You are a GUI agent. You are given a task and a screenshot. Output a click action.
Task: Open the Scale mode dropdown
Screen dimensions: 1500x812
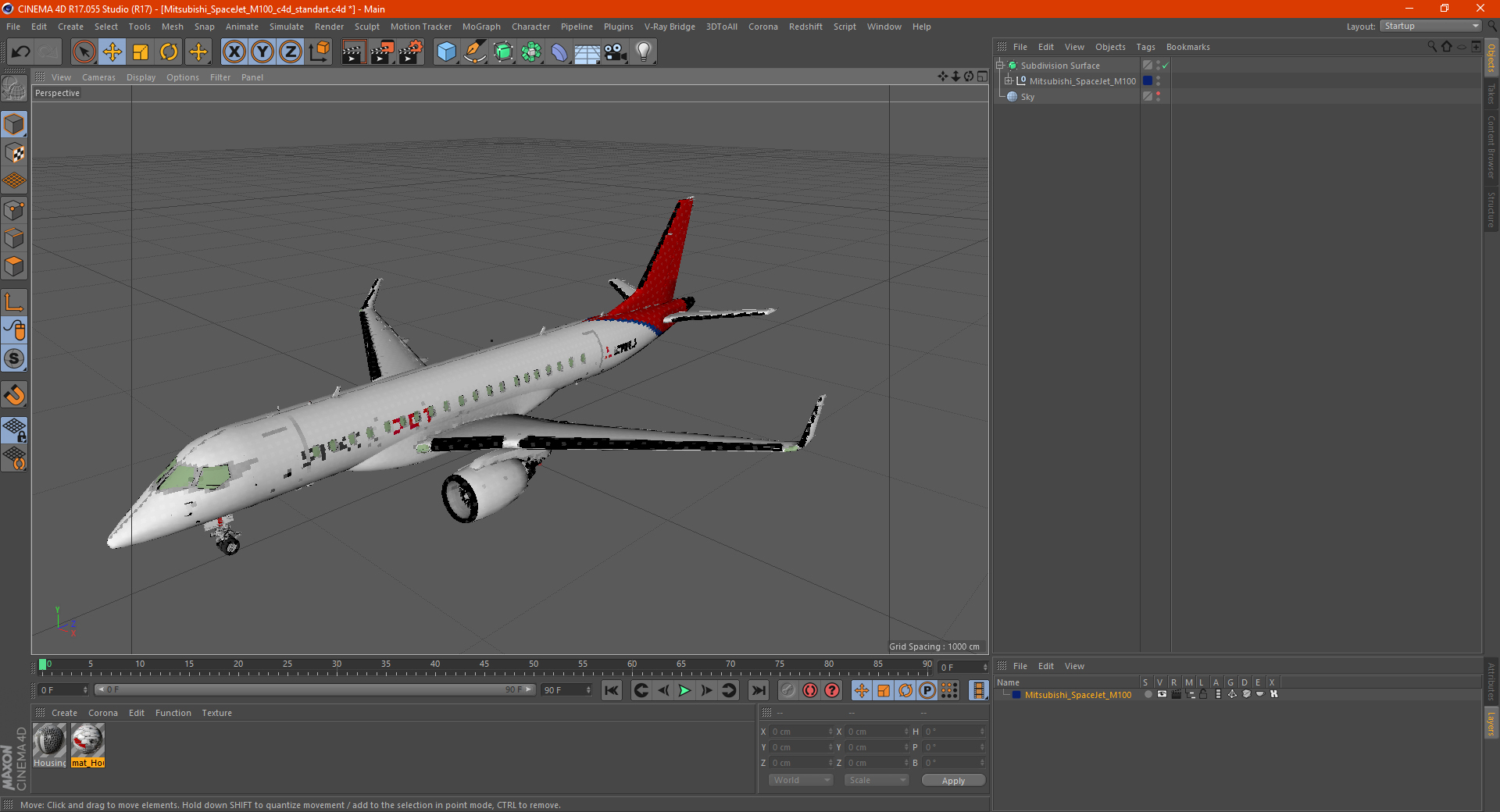click(877, 780)
